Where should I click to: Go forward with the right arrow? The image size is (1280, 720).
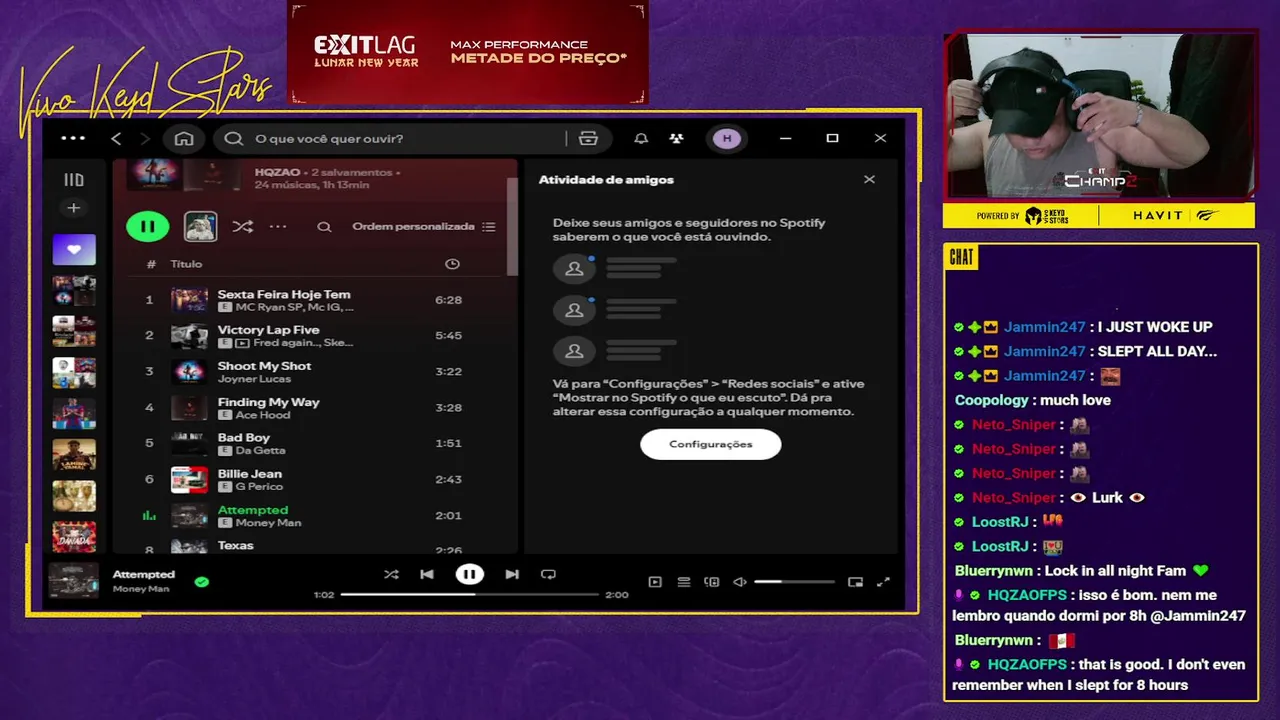[145, 139]
